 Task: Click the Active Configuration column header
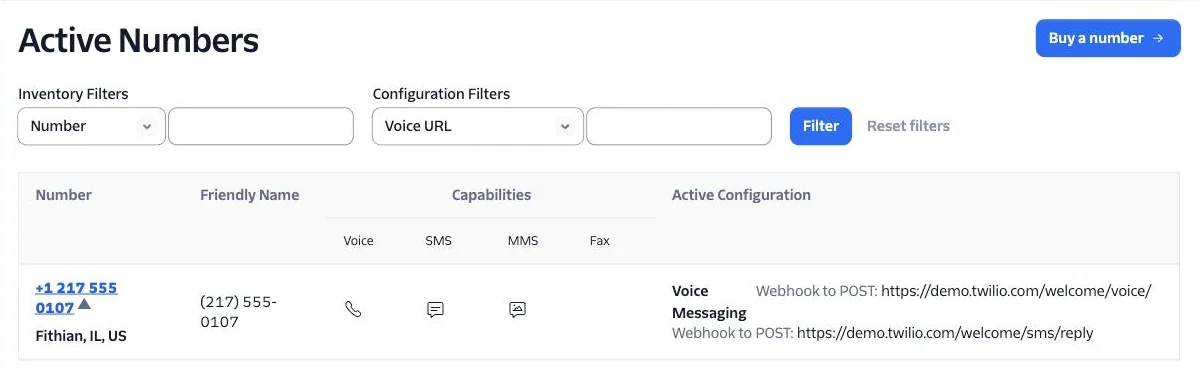tap(741, 195)
